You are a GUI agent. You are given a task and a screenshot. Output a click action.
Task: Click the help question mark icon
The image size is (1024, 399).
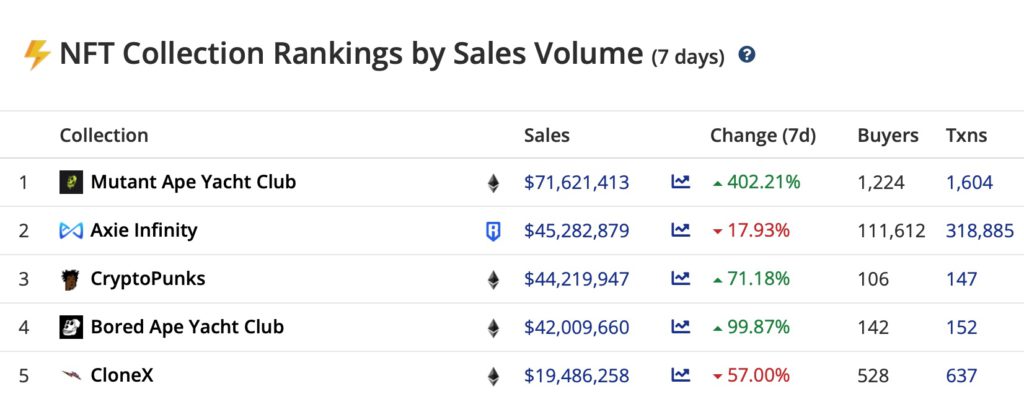click(x=746, y=55)
